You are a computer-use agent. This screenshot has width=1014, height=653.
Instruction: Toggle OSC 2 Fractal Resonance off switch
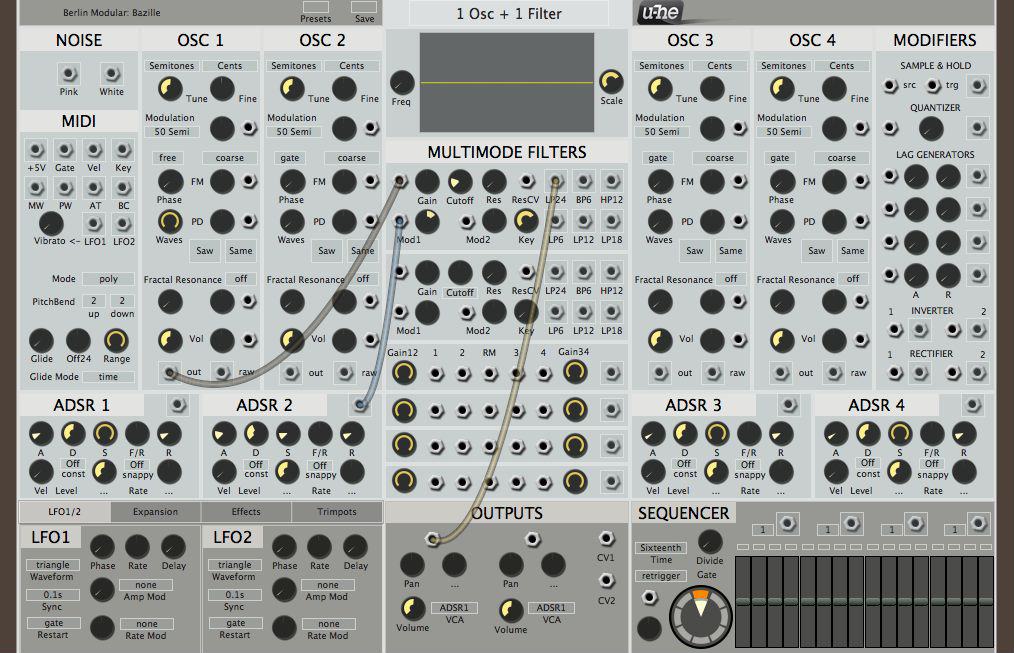point(363,279)
